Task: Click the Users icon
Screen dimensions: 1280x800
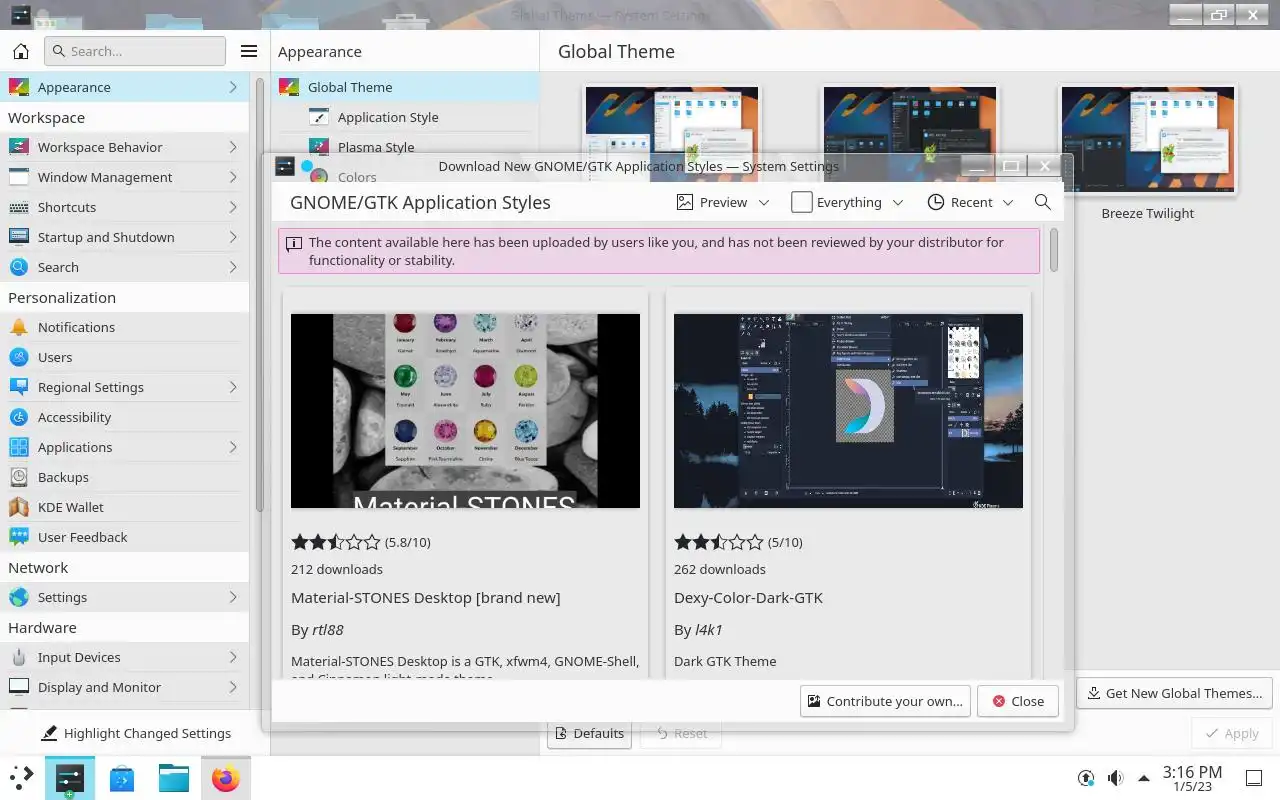Action: tap(19, 357)
